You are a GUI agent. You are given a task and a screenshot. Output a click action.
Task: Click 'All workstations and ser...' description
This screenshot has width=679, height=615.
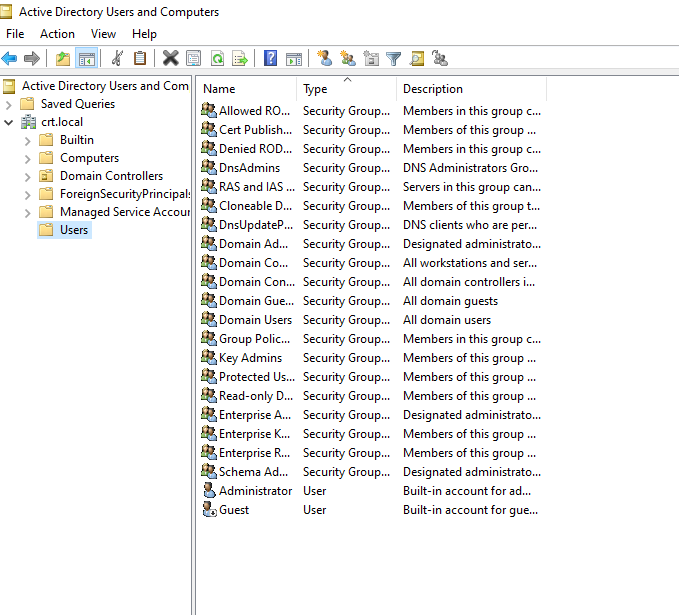[470, 262]
